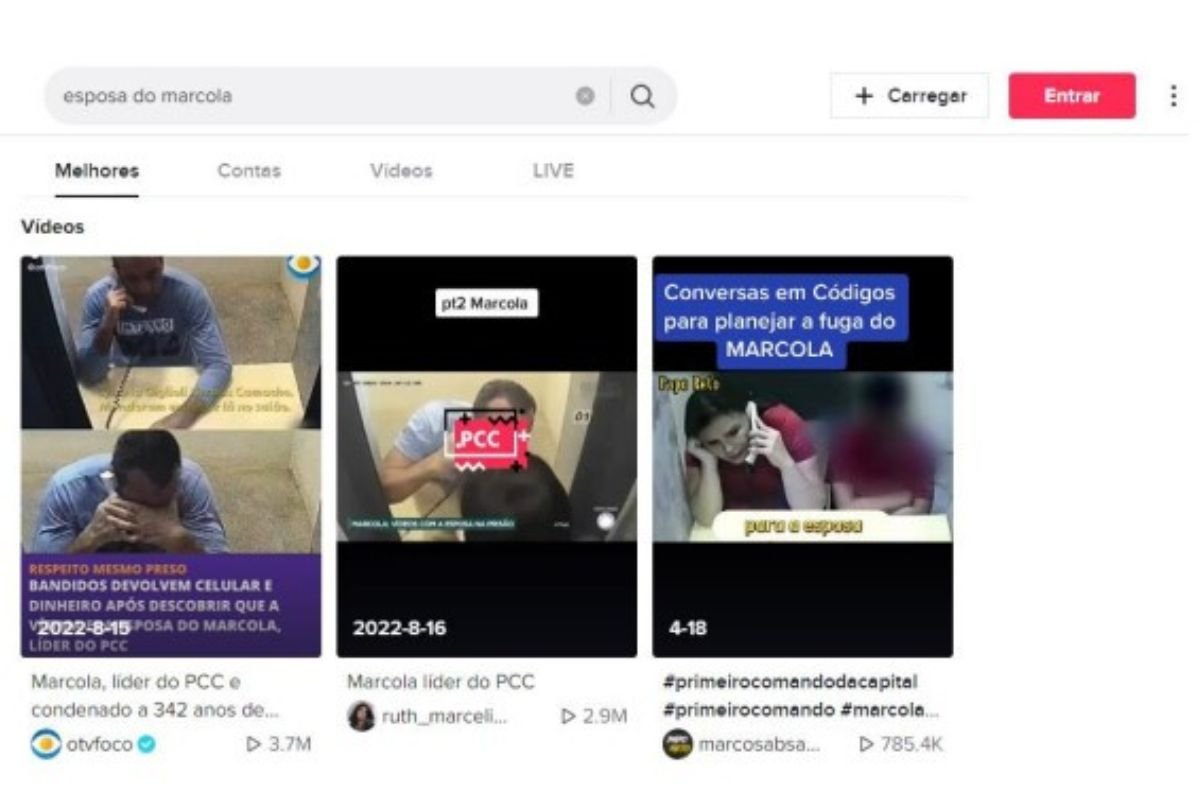
Task: Open the video thumbnail dated 2022-8-15
Action: pyautogui.click(x=171, y=456)
